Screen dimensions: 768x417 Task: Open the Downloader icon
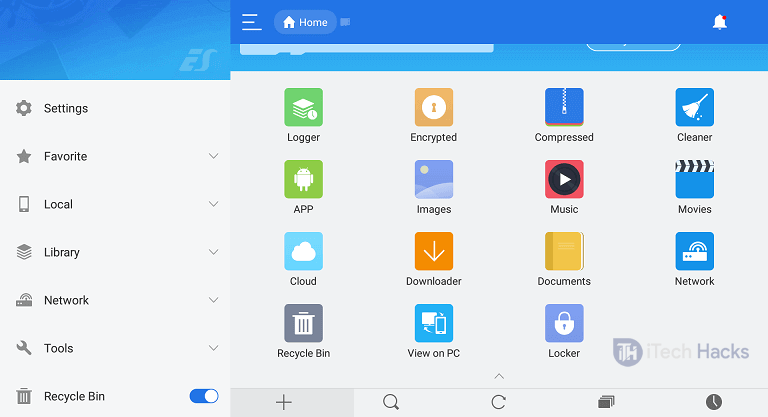[x=433, y=251]
